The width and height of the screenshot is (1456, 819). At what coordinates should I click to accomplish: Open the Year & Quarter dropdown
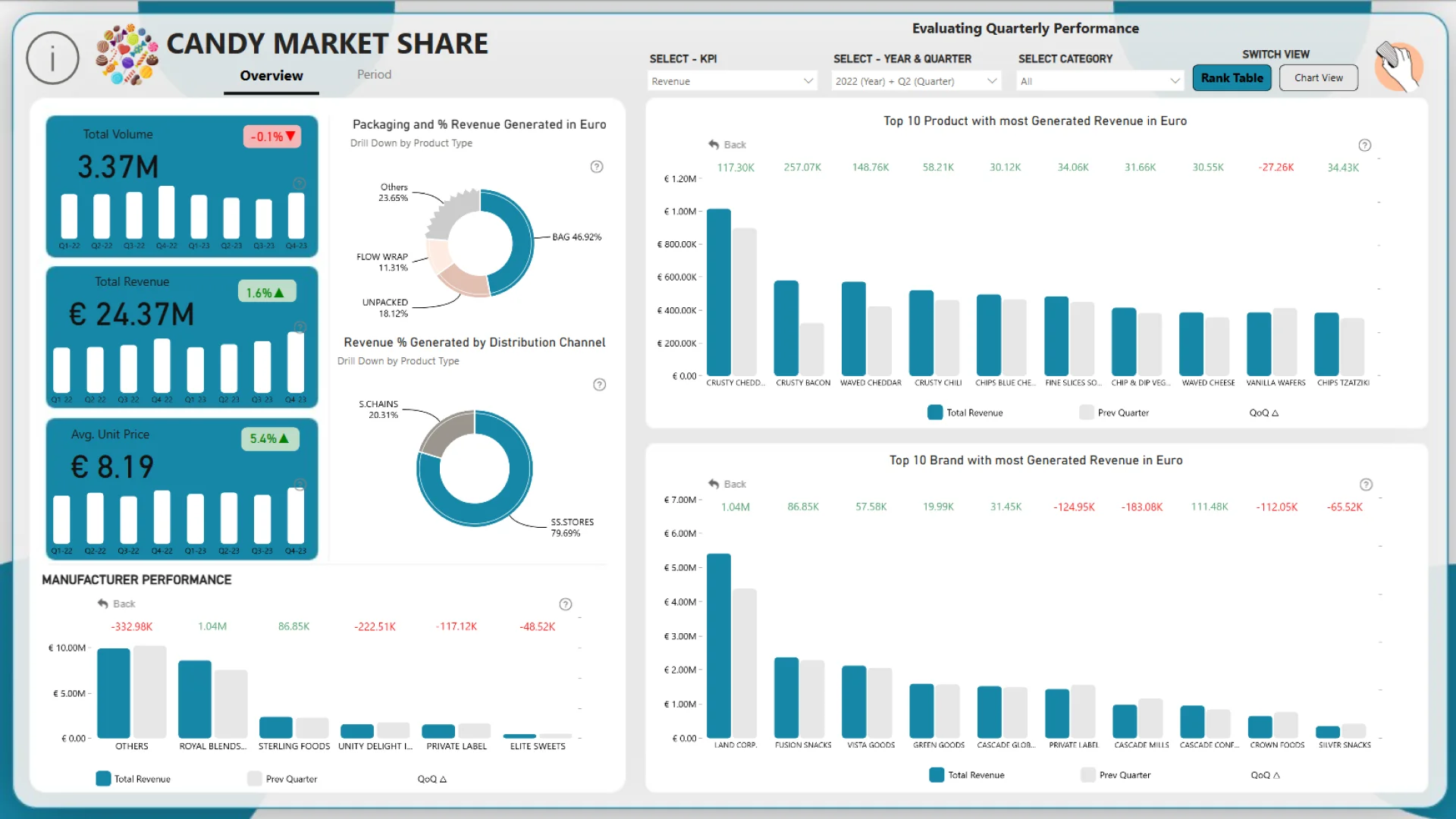(x=916, y=81)
